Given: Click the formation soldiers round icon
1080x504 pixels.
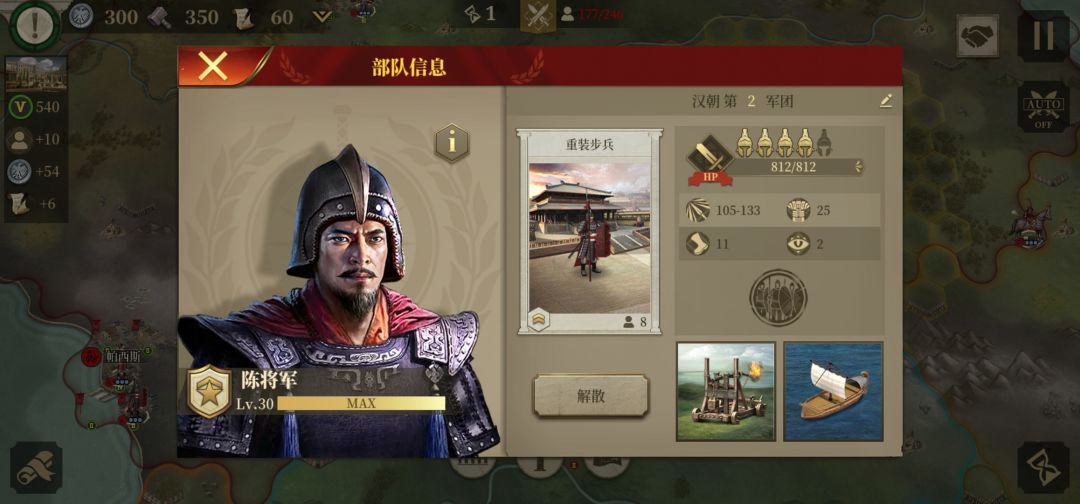Looking at the screenshot, I should [x=778, y=297].
